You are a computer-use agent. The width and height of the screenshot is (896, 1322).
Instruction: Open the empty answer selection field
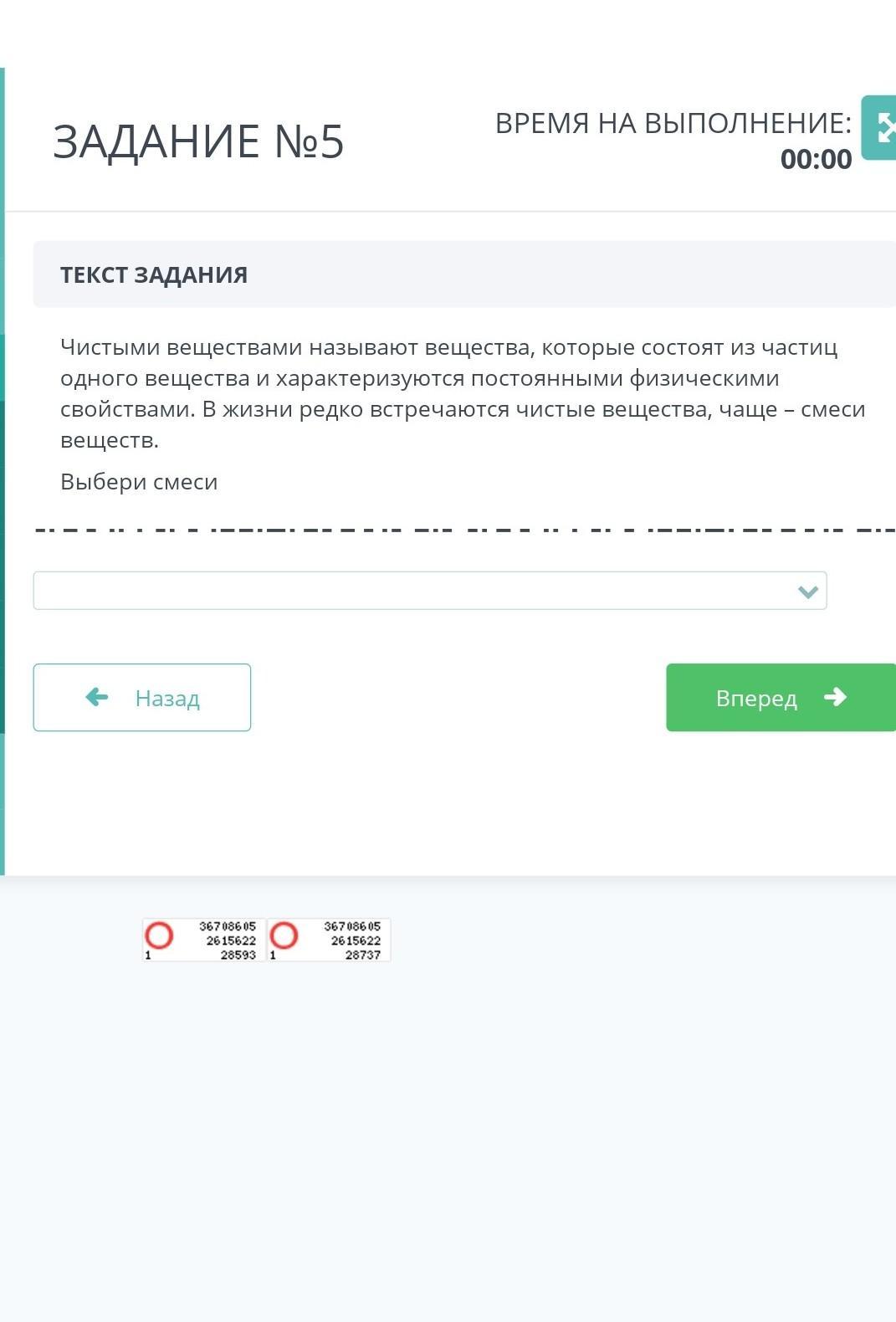(x=410, y=591)
